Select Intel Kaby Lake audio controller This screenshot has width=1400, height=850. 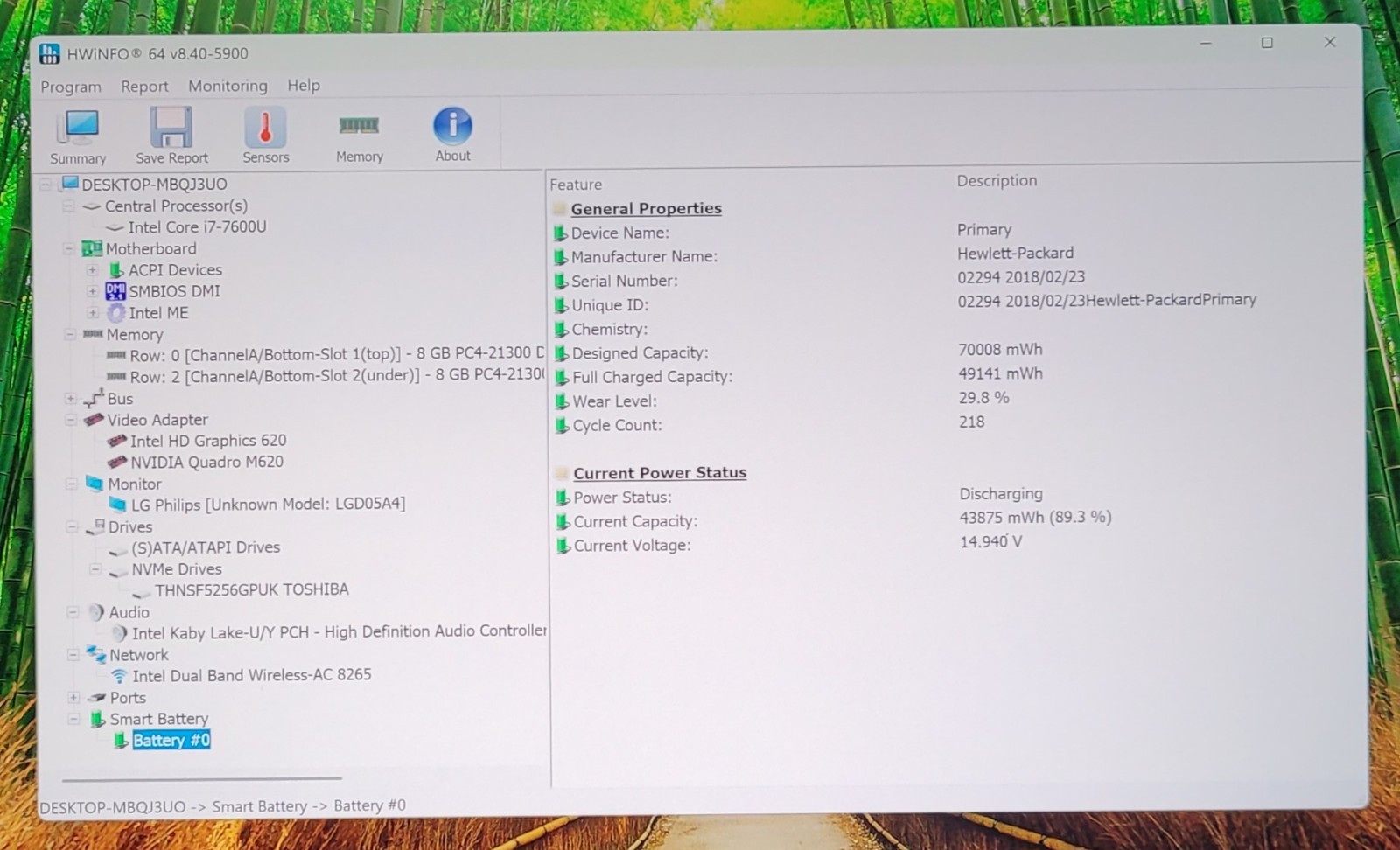[339, 632]
